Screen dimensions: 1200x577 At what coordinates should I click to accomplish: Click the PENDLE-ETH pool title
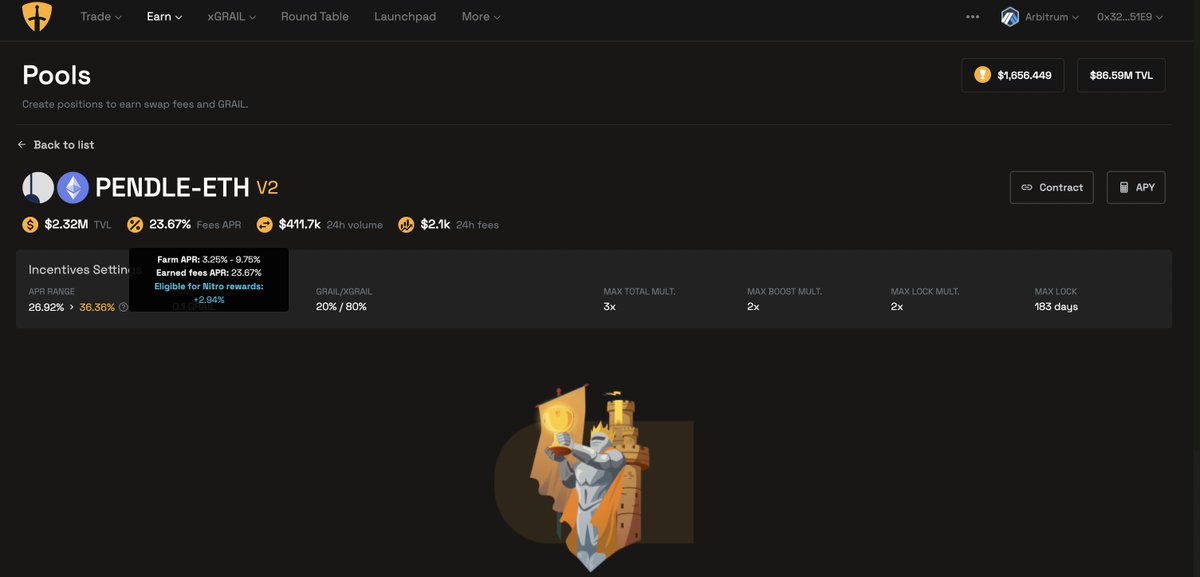click(172, 188)
